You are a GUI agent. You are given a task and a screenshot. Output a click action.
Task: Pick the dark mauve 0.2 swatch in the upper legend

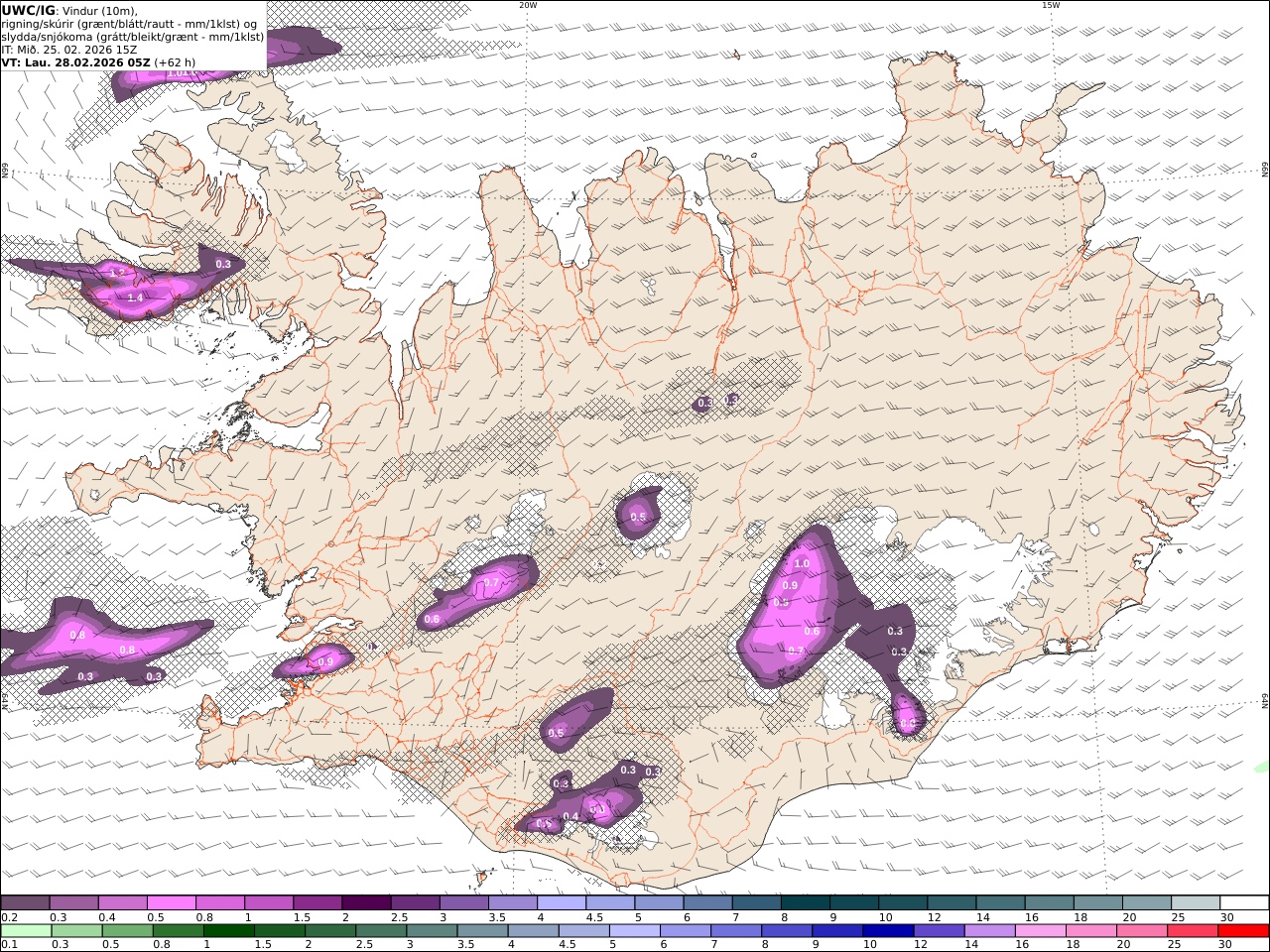(25, 903)
